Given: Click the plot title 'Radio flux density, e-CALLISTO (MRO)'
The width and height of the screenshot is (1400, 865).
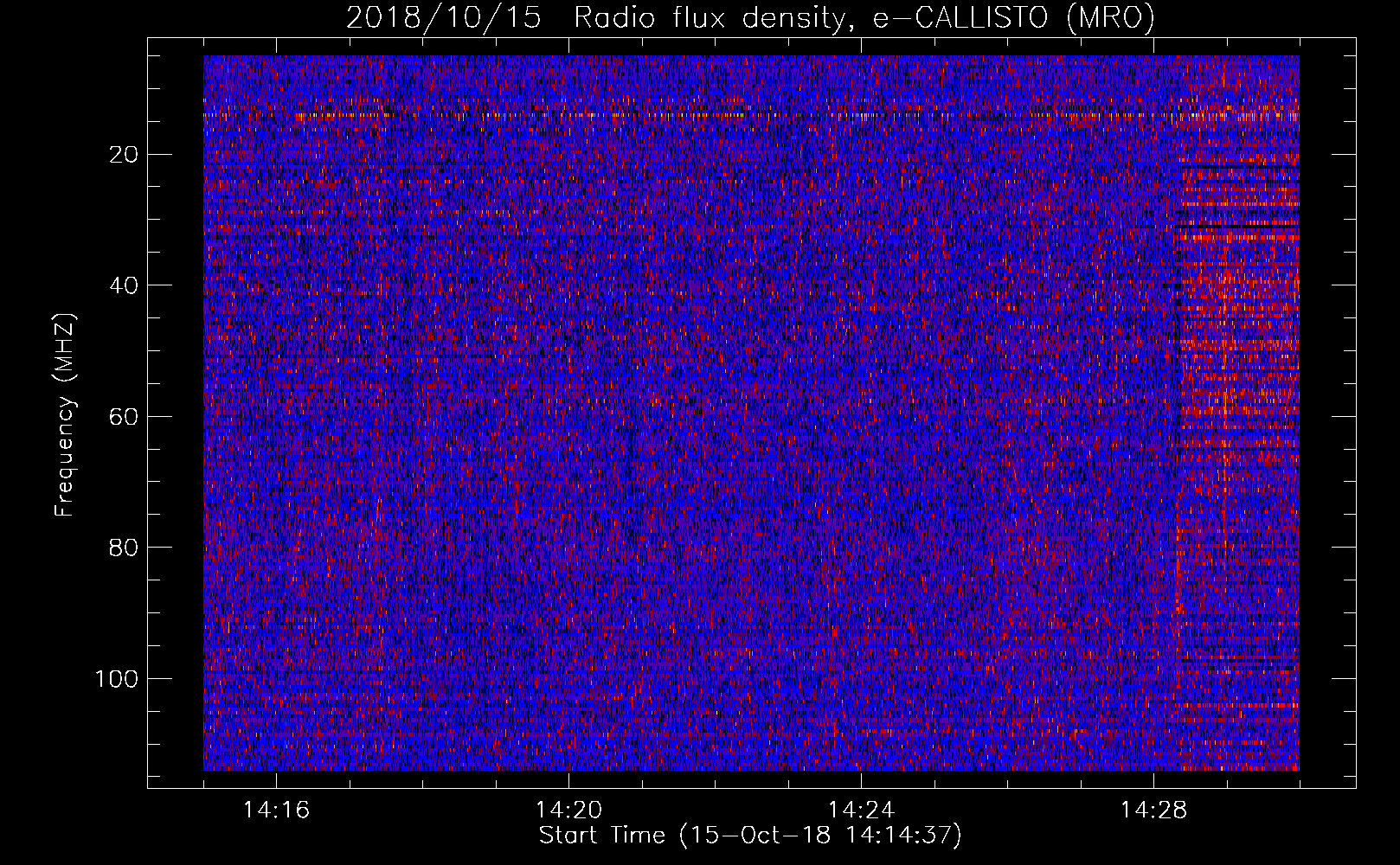Looking at the screenshot, I should (x=864, y=18).
